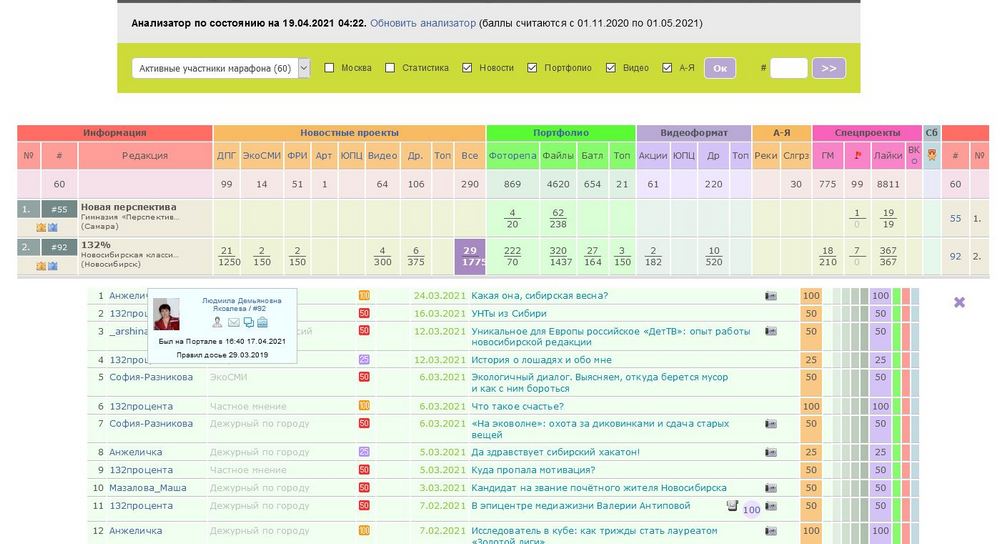Click camera icon beside 'Какая она, сибирская весна?'
This screenshot has width=1000, height=544.
771,296
